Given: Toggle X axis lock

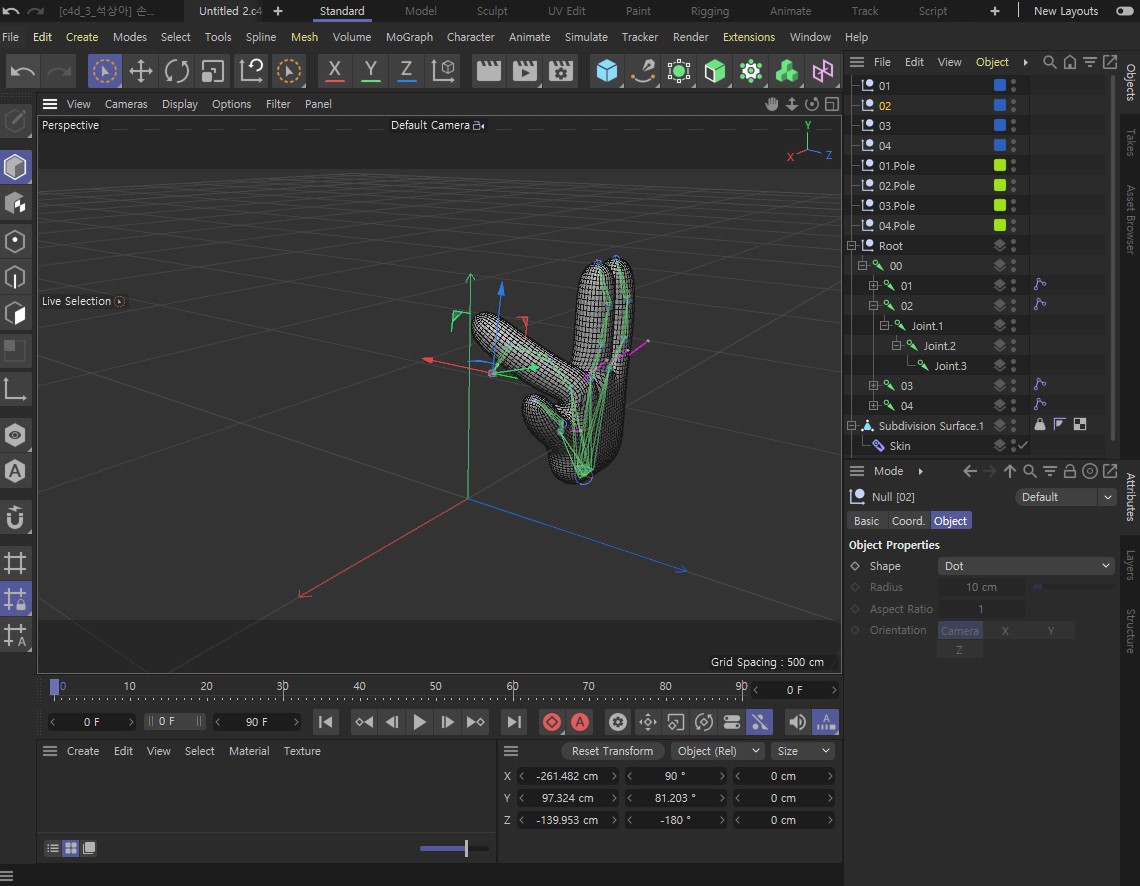Looking at the screenshot, I should [334, 71].
